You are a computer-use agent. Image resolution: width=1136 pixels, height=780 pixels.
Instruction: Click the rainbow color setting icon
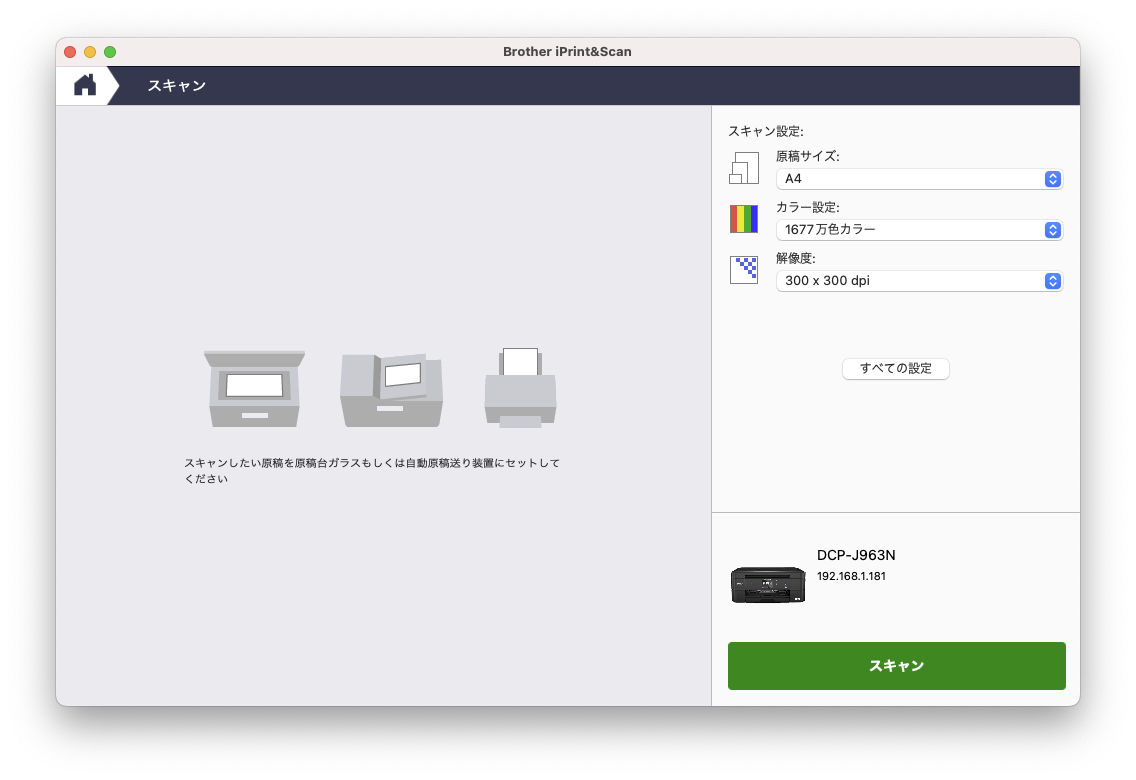tap(744, 219)
